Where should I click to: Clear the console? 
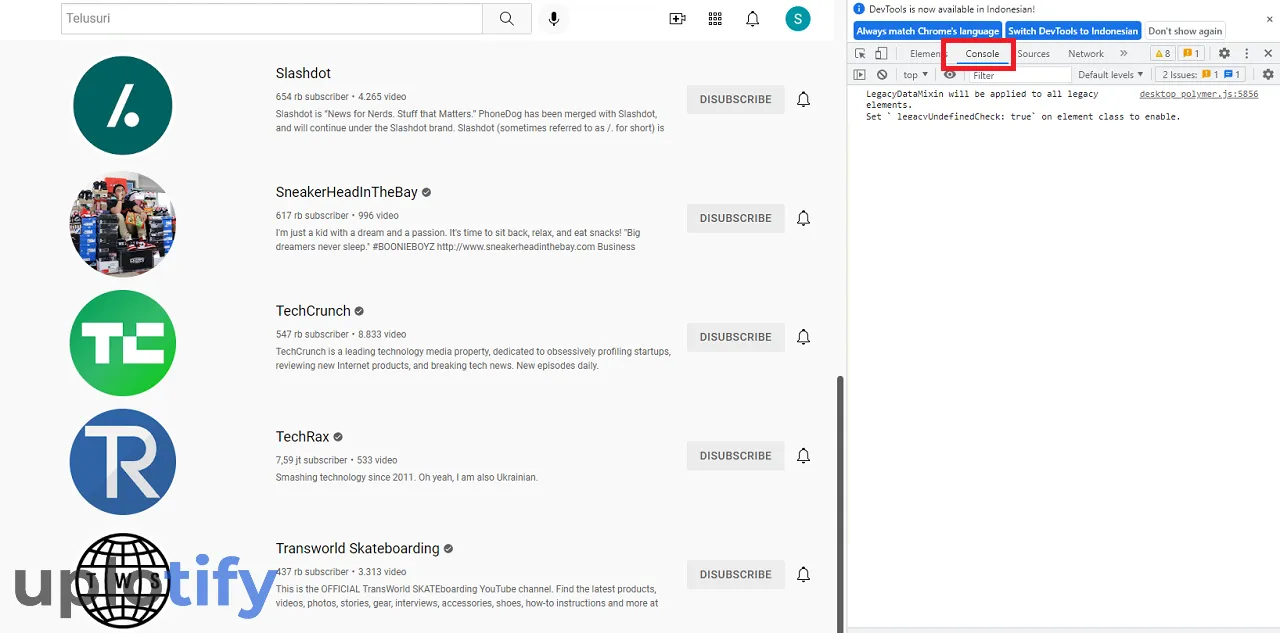[882, 75]
